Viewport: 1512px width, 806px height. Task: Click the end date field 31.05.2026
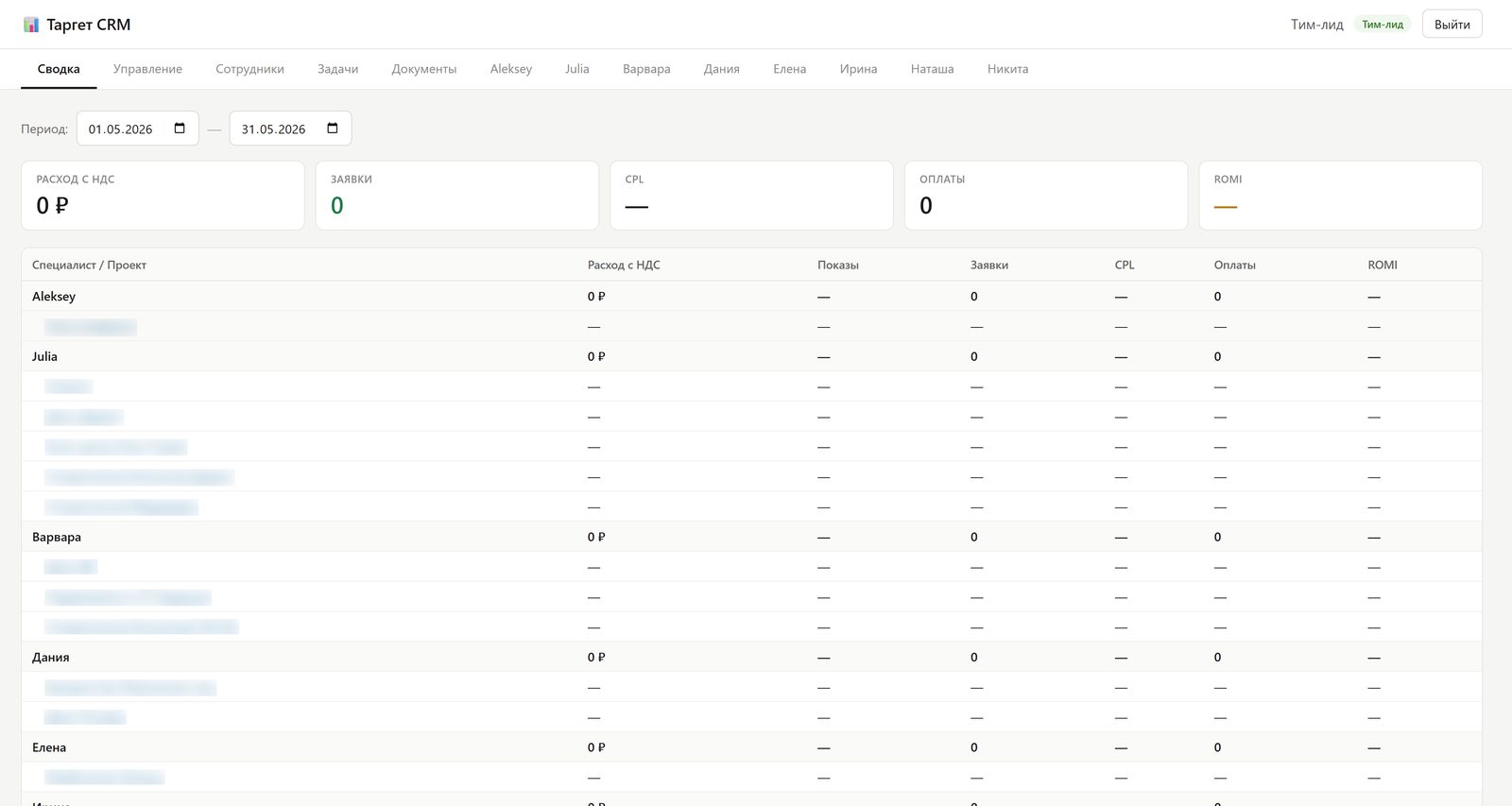[x=291, y=129]
